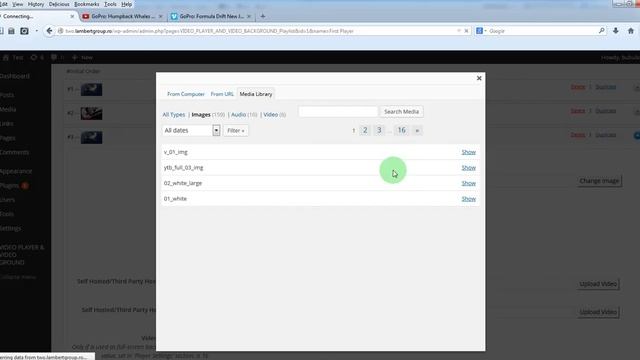Click the Search Media button
The height and width of the screenshot is (360, 640).
[401, 111]
